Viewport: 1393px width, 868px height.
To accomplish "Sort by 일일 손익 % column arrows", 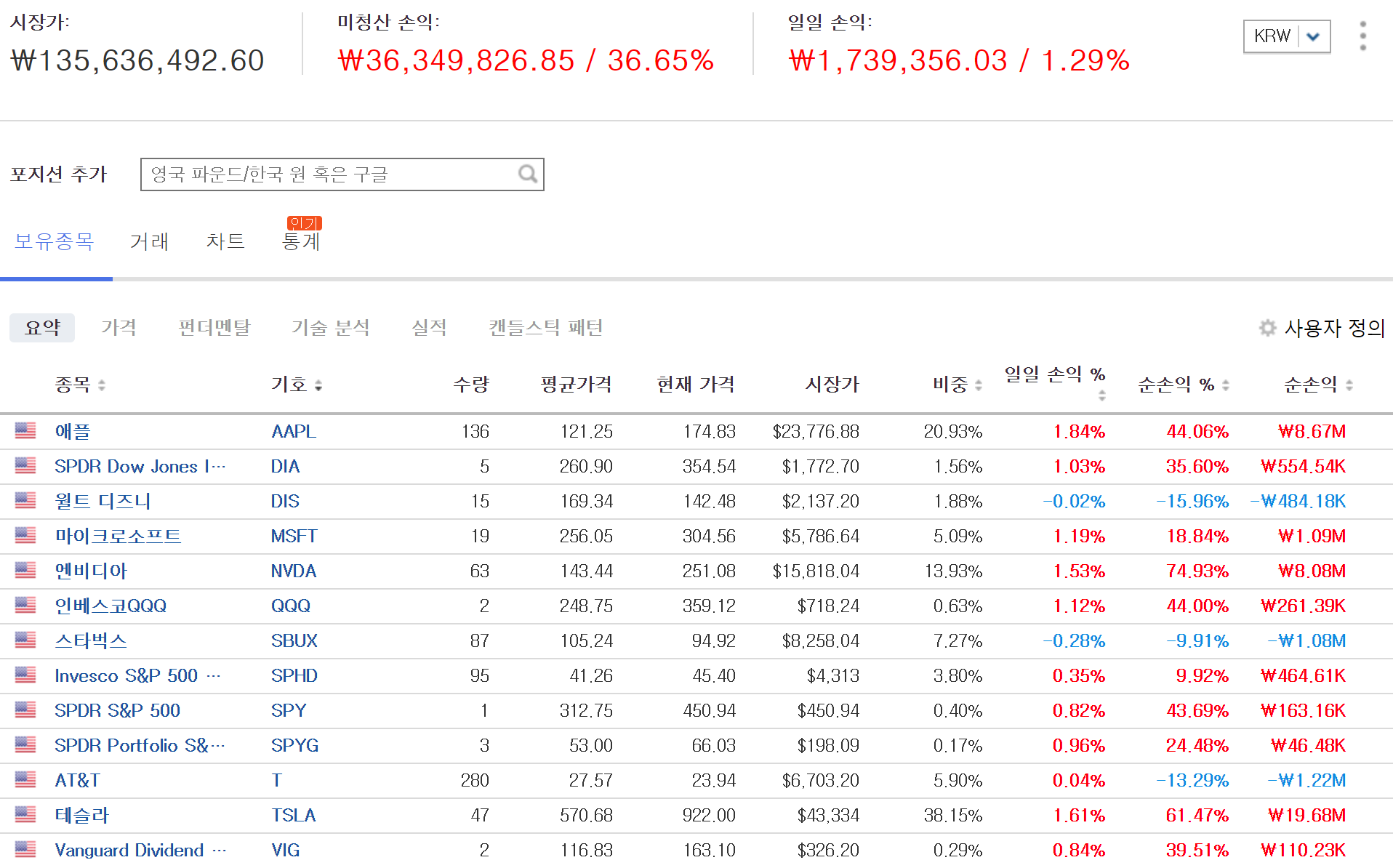I will pos(1102,395).
